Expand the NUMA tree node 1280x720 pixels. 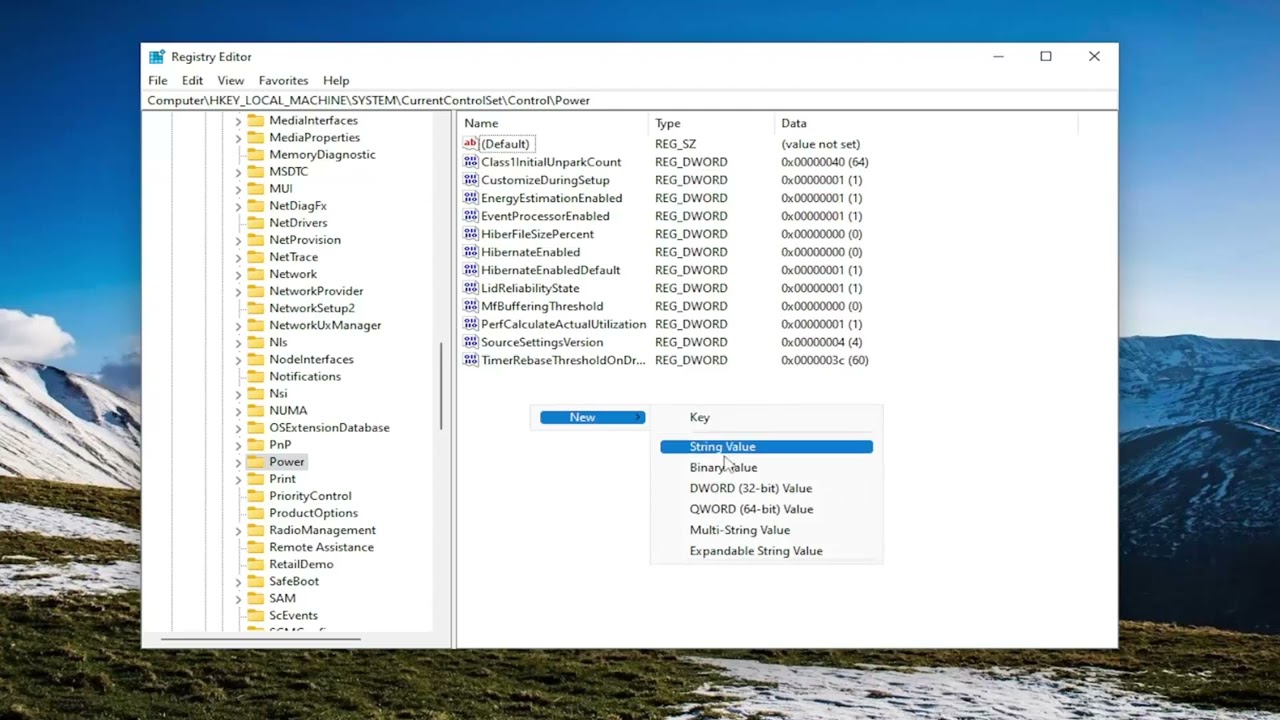click(238, 411)
